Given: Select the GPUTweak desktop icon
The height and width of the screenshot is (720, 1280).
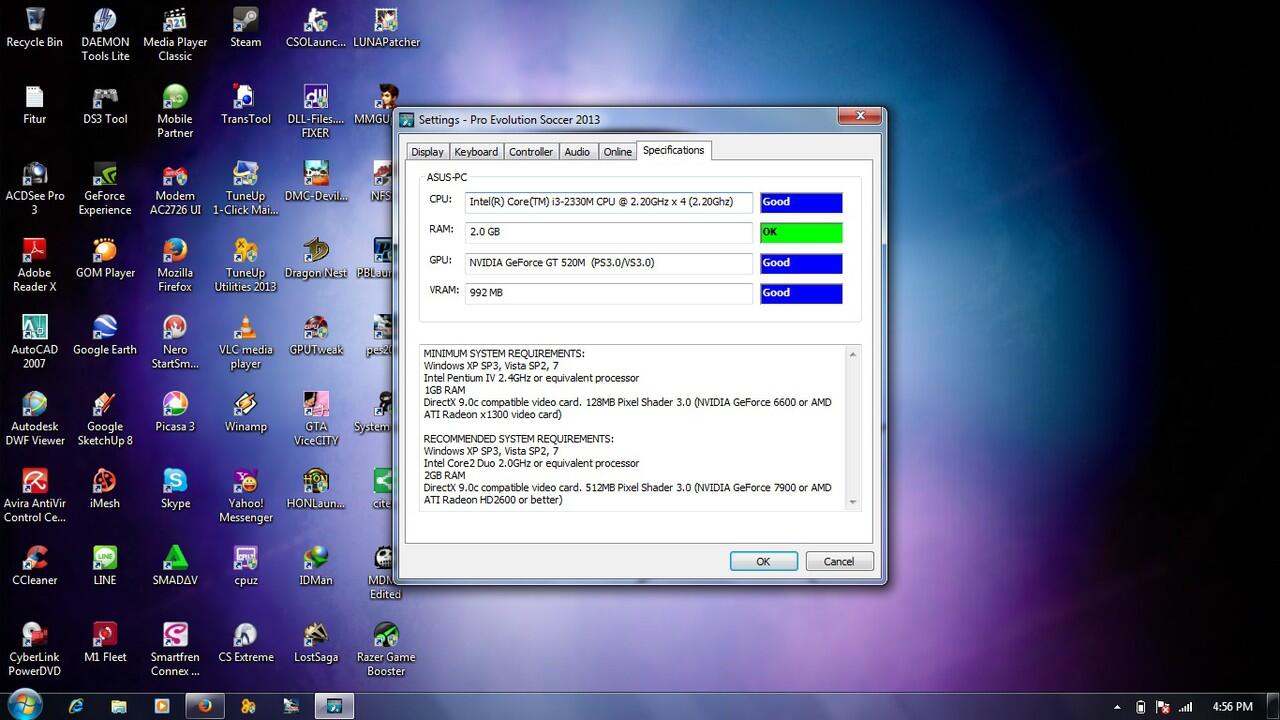Looking at the screenshot, I should click(316, 336).
